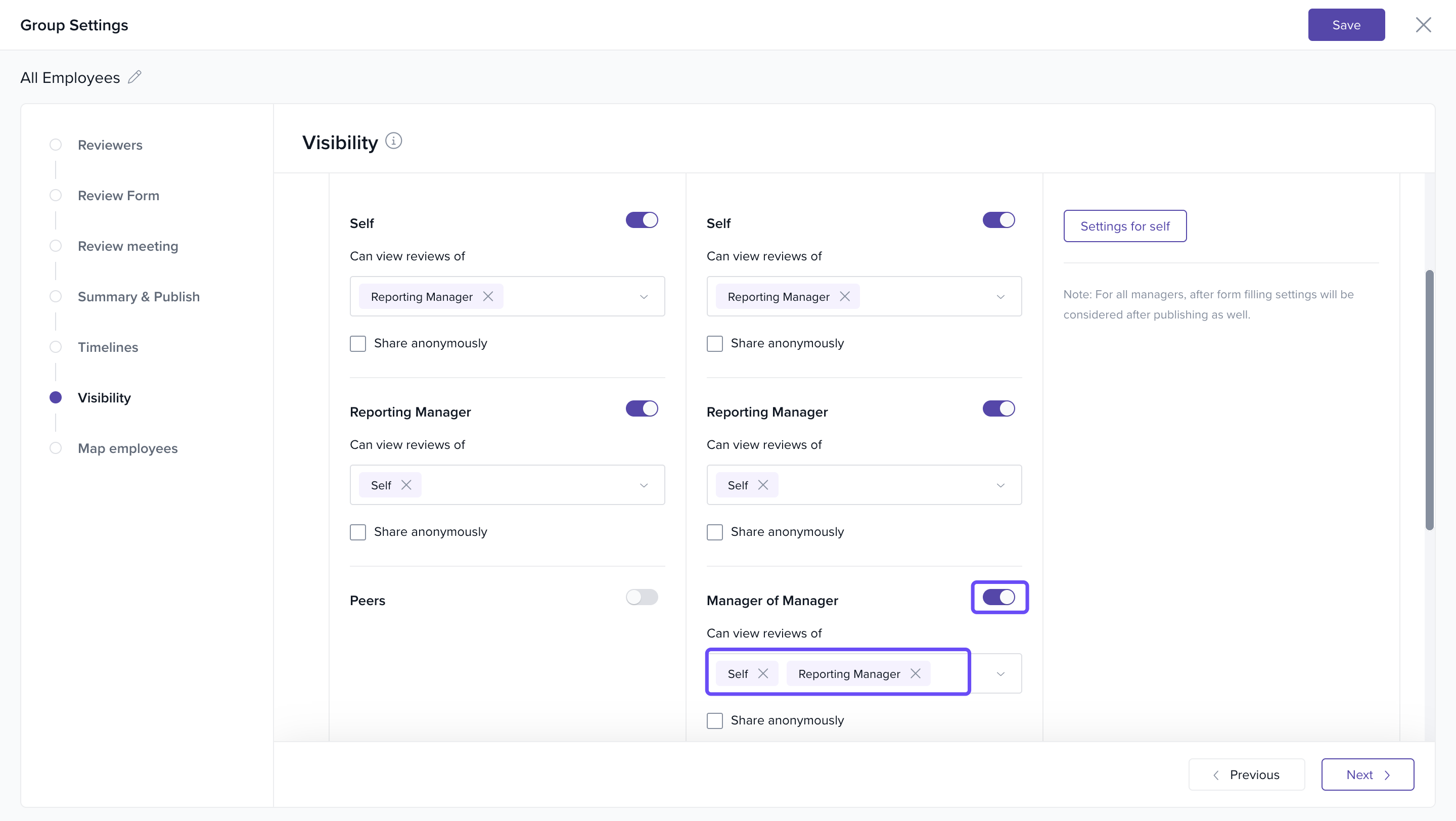Click the Save button
Screen dimensions: 1456x821
click(x=1346, y=25)
